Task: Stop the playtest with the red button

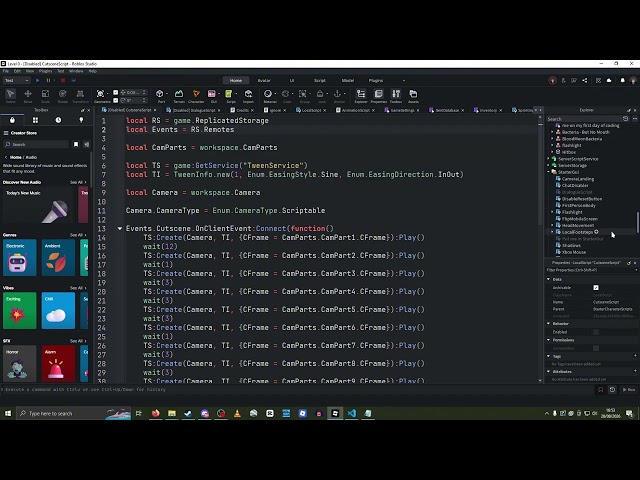Action: [62, 80]
